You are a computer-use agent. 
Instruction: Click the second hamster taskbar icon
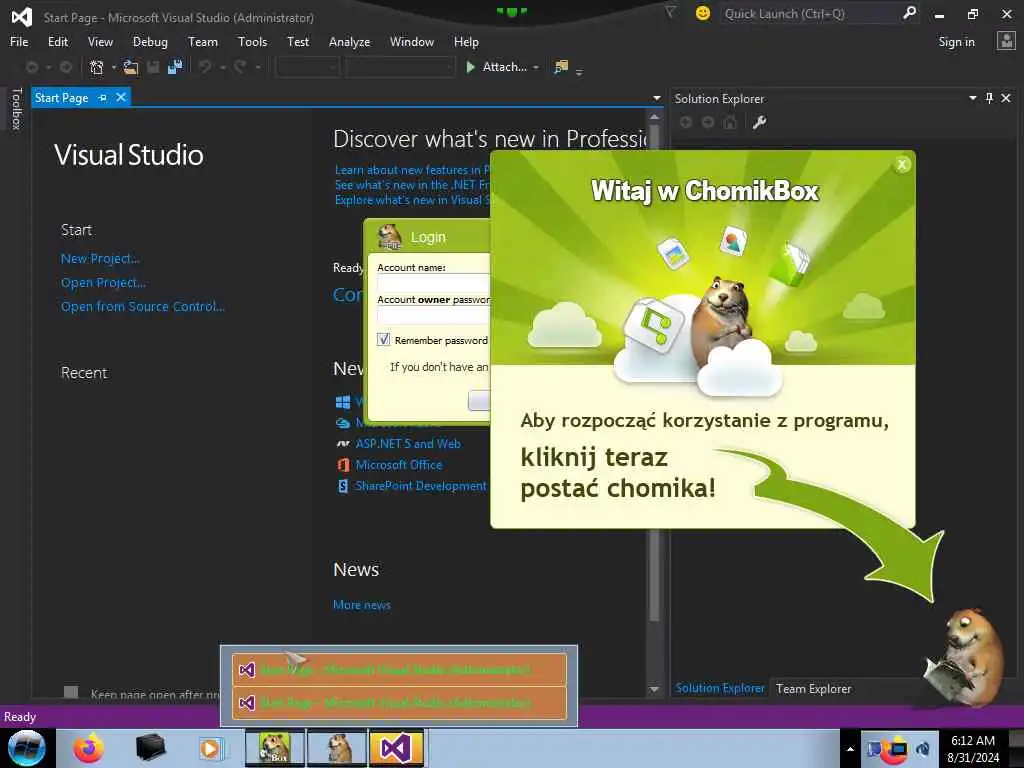coord(337,748)
